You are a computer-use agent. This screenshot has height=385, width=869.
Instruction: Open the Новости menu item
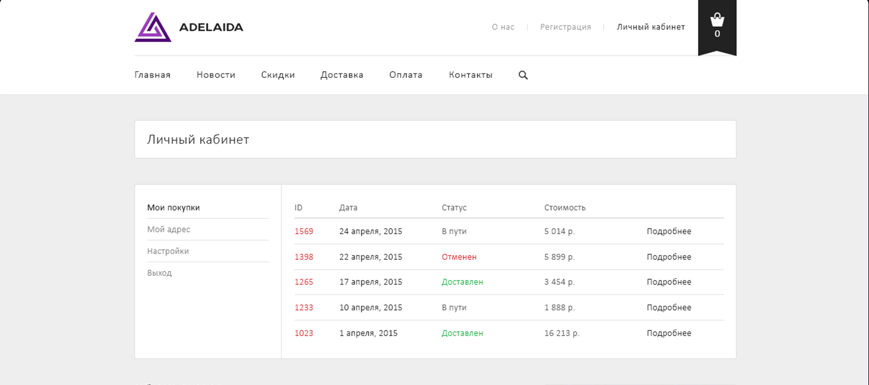click(x=216, y=75)
